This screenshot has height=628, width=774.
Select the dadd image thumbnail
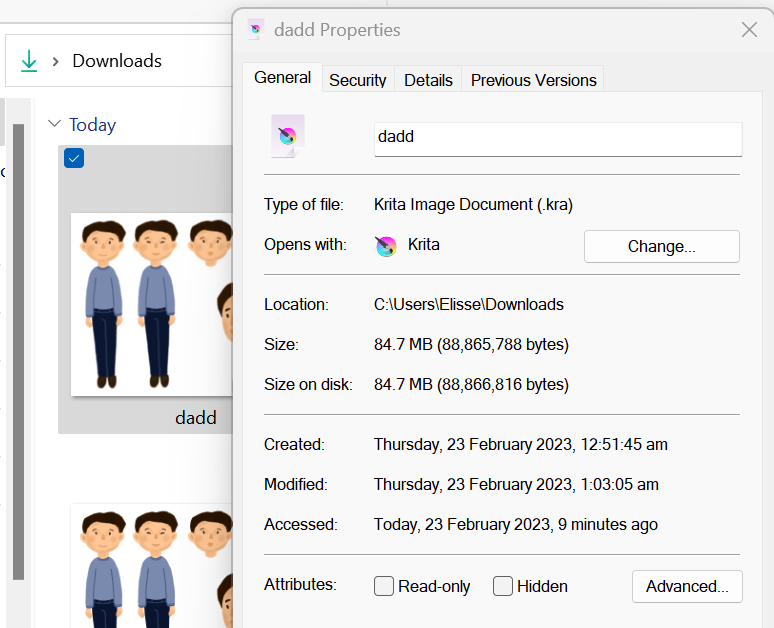click(150, 302)
